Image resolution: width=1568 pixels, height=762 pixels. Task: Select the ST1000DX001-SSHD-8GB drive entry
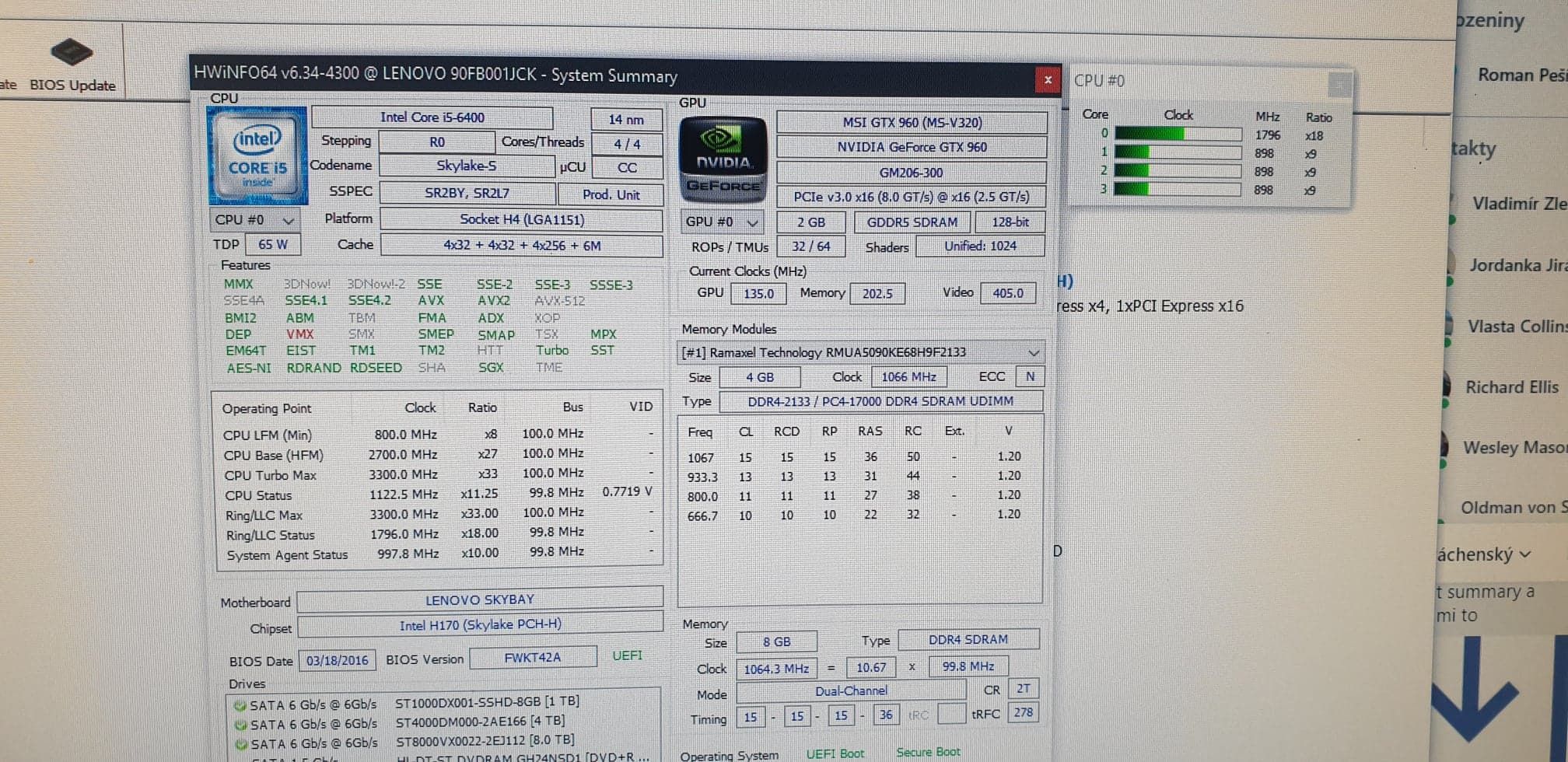(x=486, y=702)
